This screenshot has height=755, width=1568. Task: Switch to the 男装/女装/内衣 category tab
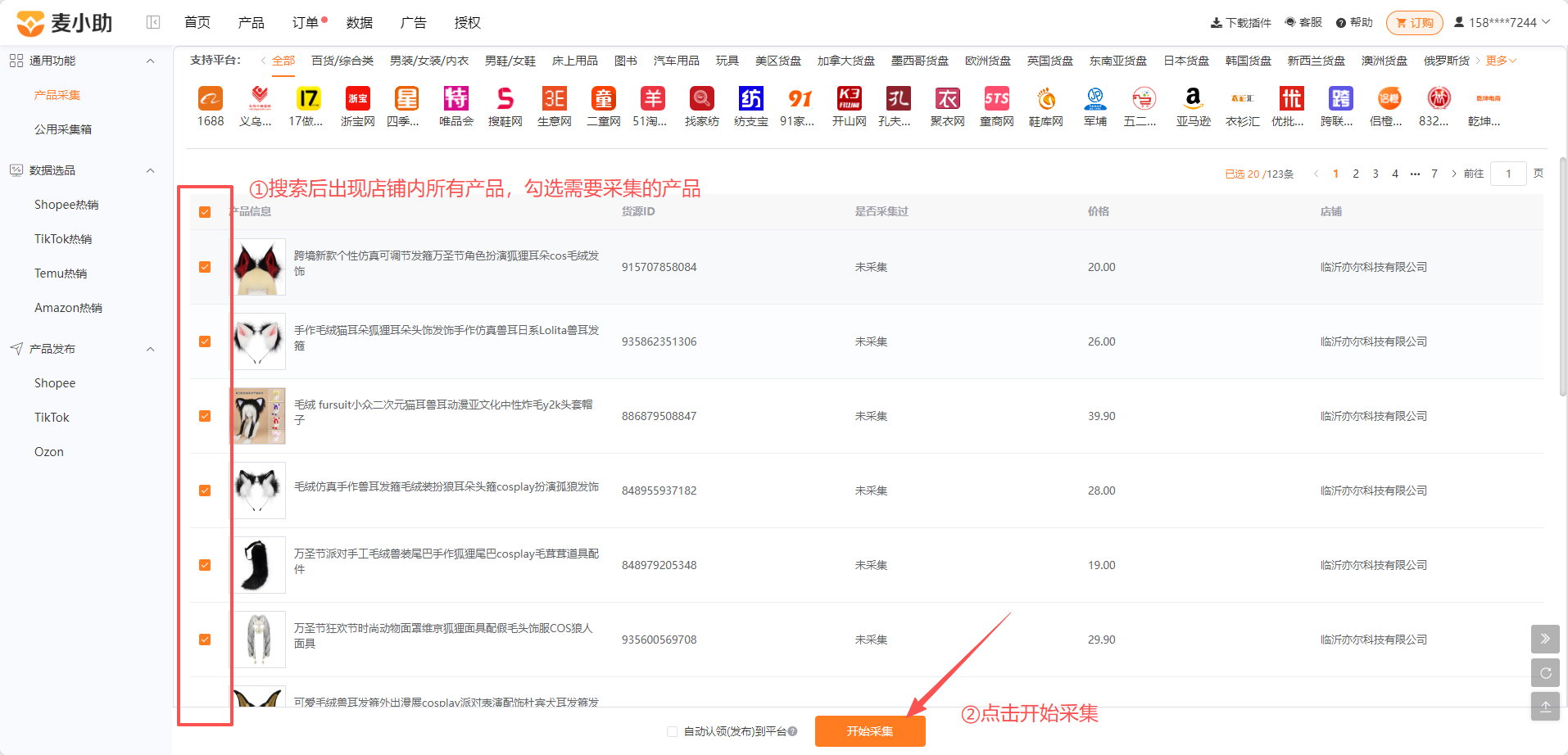pyautogui.click(x=429, y=61)
